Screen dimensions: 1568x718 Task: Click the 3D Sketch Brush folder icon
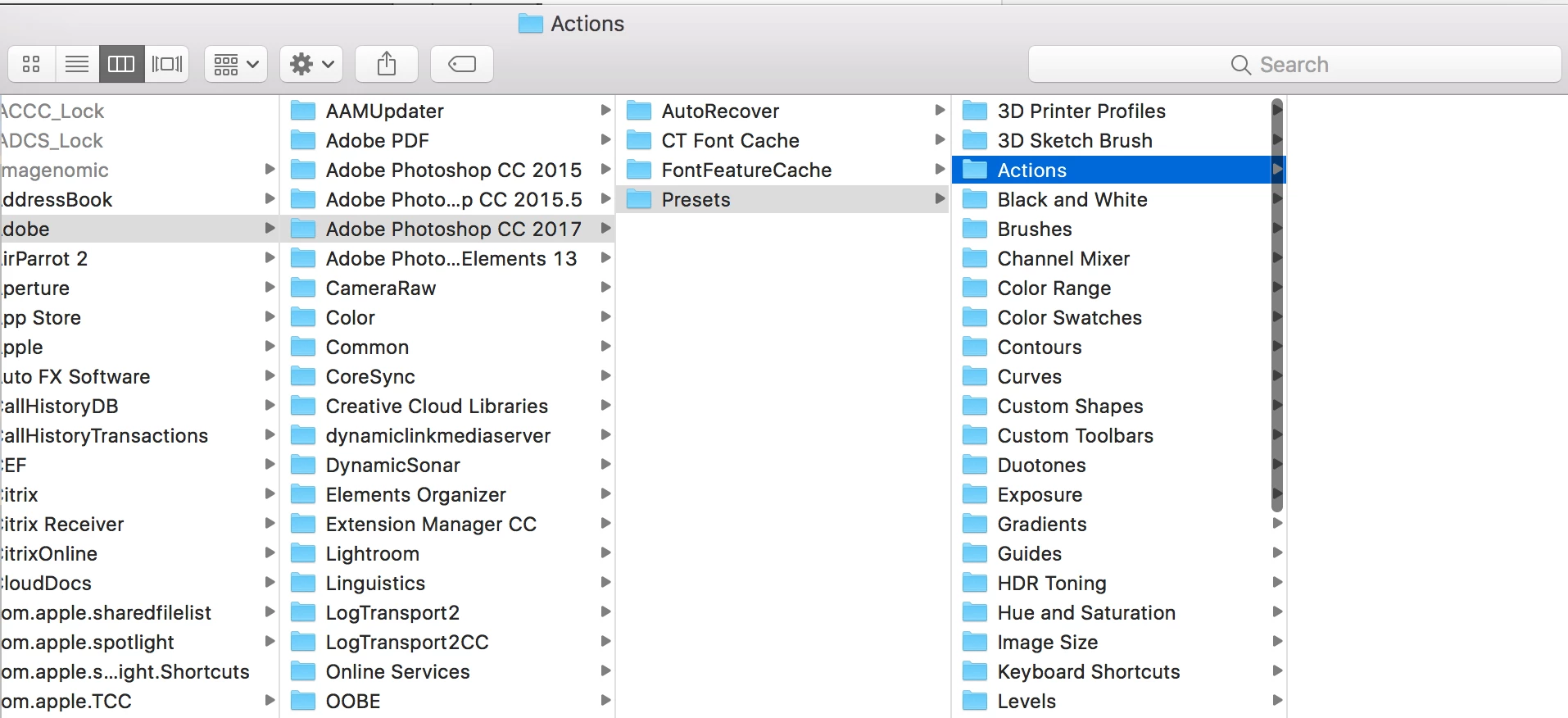(x=975, y=140)
